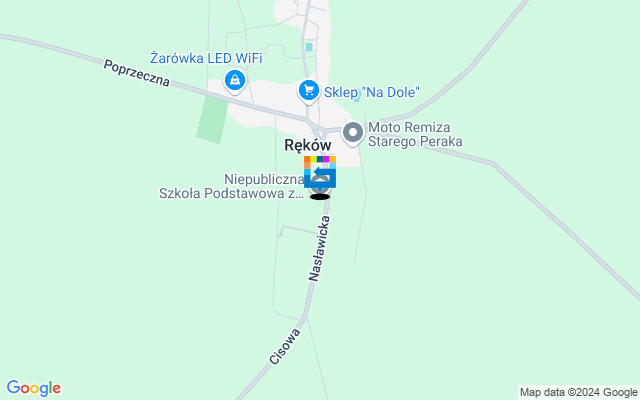The width and height of the screenshot is (640, 400).
Task: Click the gray school pin partly behind marker
Action: pyautogui.click(x=320, y=184)
